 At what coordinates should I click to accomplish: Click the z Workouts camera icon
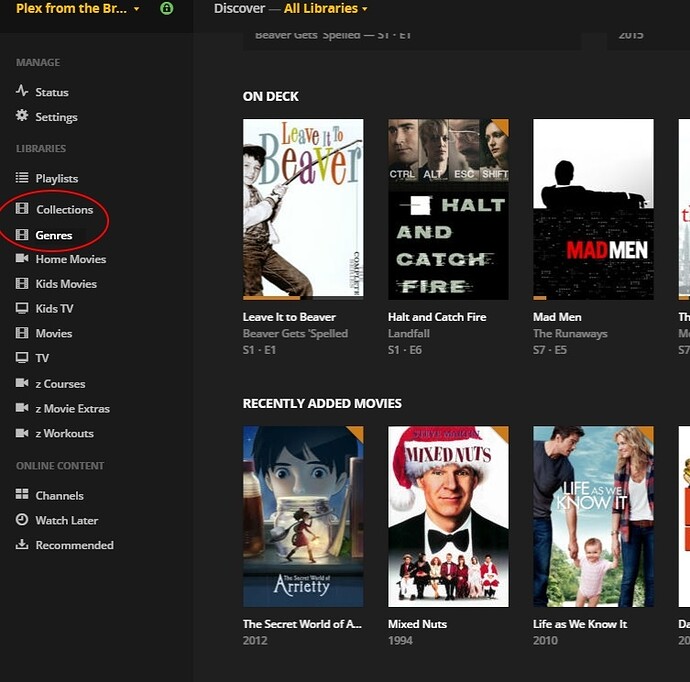point(22,433)
